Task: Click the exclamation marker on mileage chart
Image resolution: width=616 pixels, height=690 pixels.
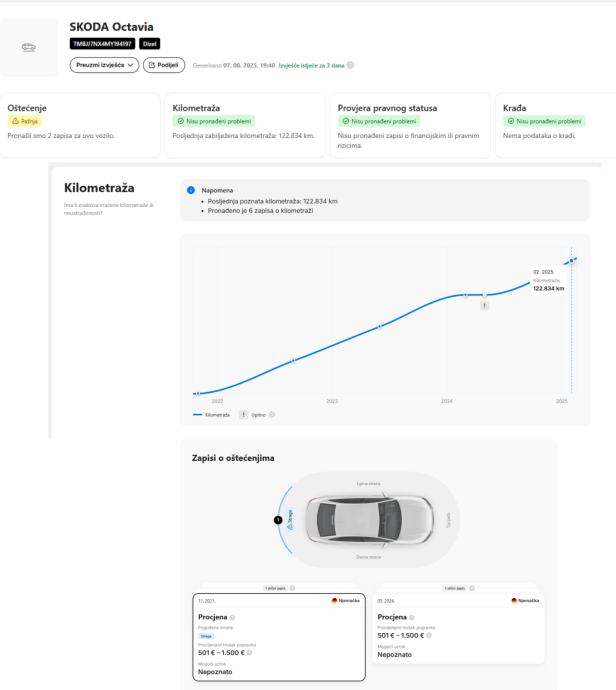Action: [x=484, y=305]
